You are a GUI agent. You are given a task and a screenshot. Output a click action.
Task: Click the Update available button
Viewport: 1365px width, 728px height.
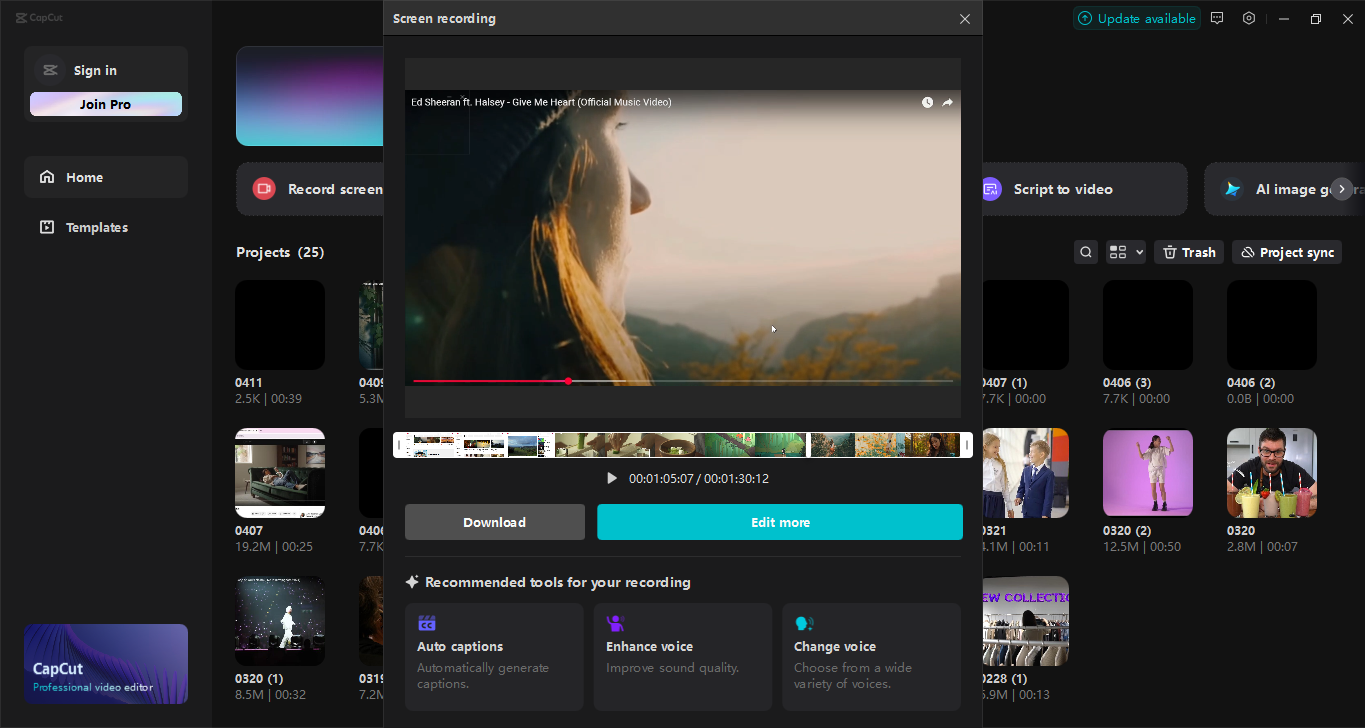pos(1137,18)
